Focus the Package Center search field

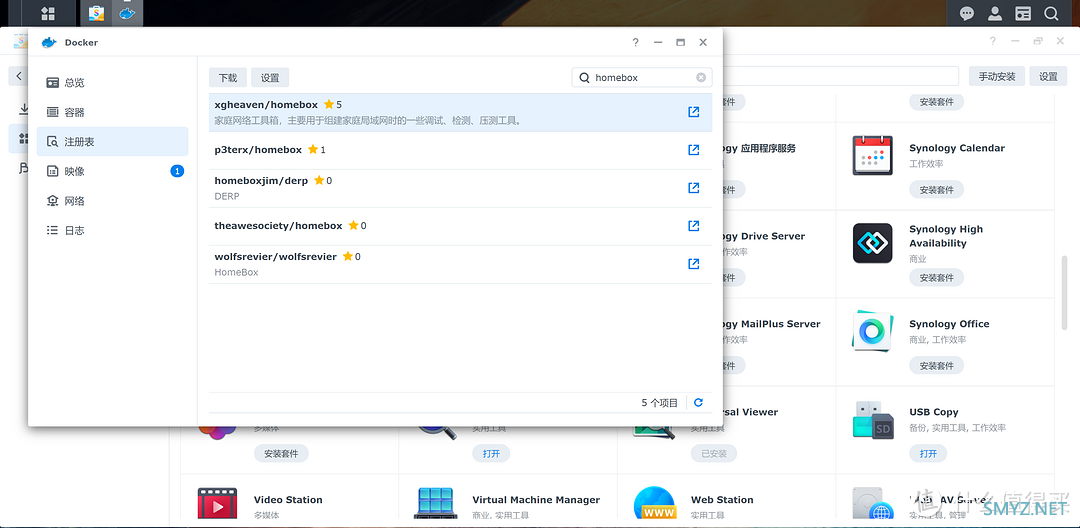pyautogui.click(x=840, y=76)
